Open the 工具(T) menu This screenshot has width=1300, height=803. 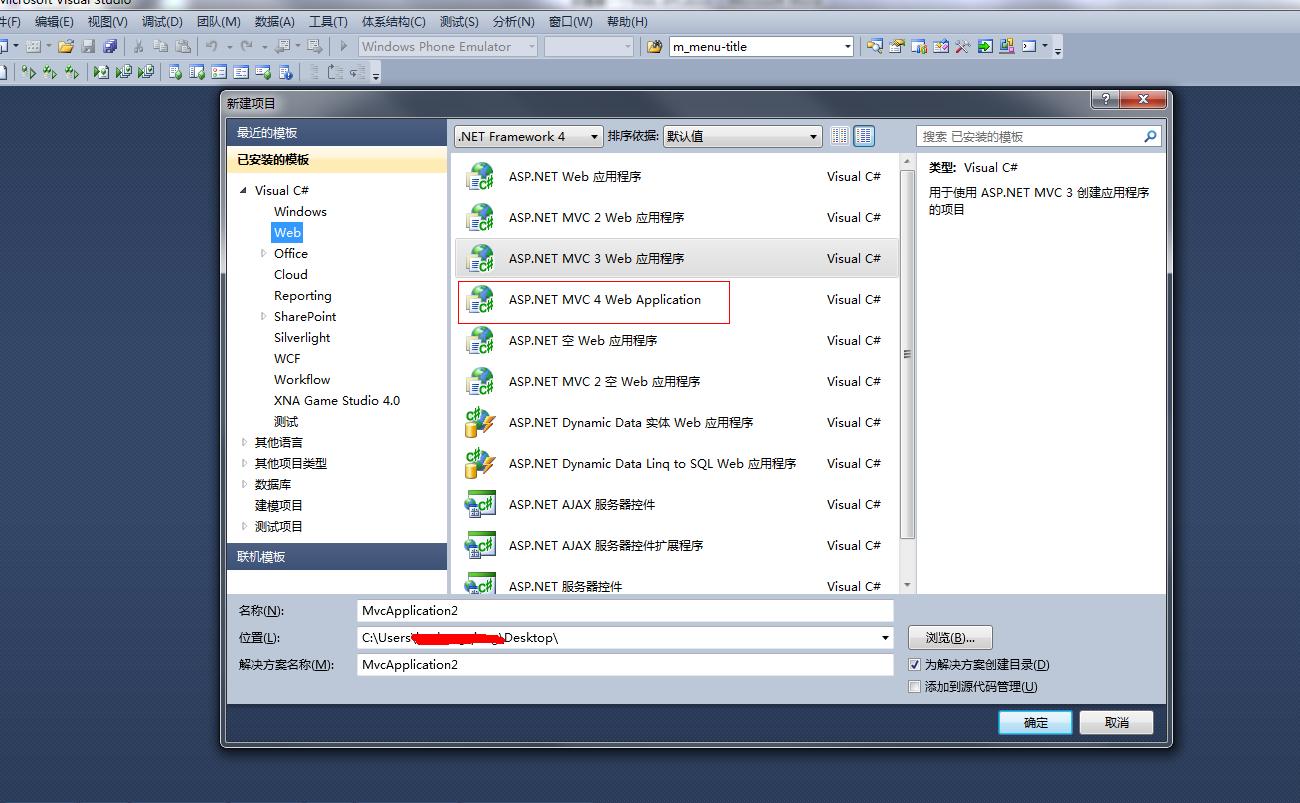click(x=328, y=21)
